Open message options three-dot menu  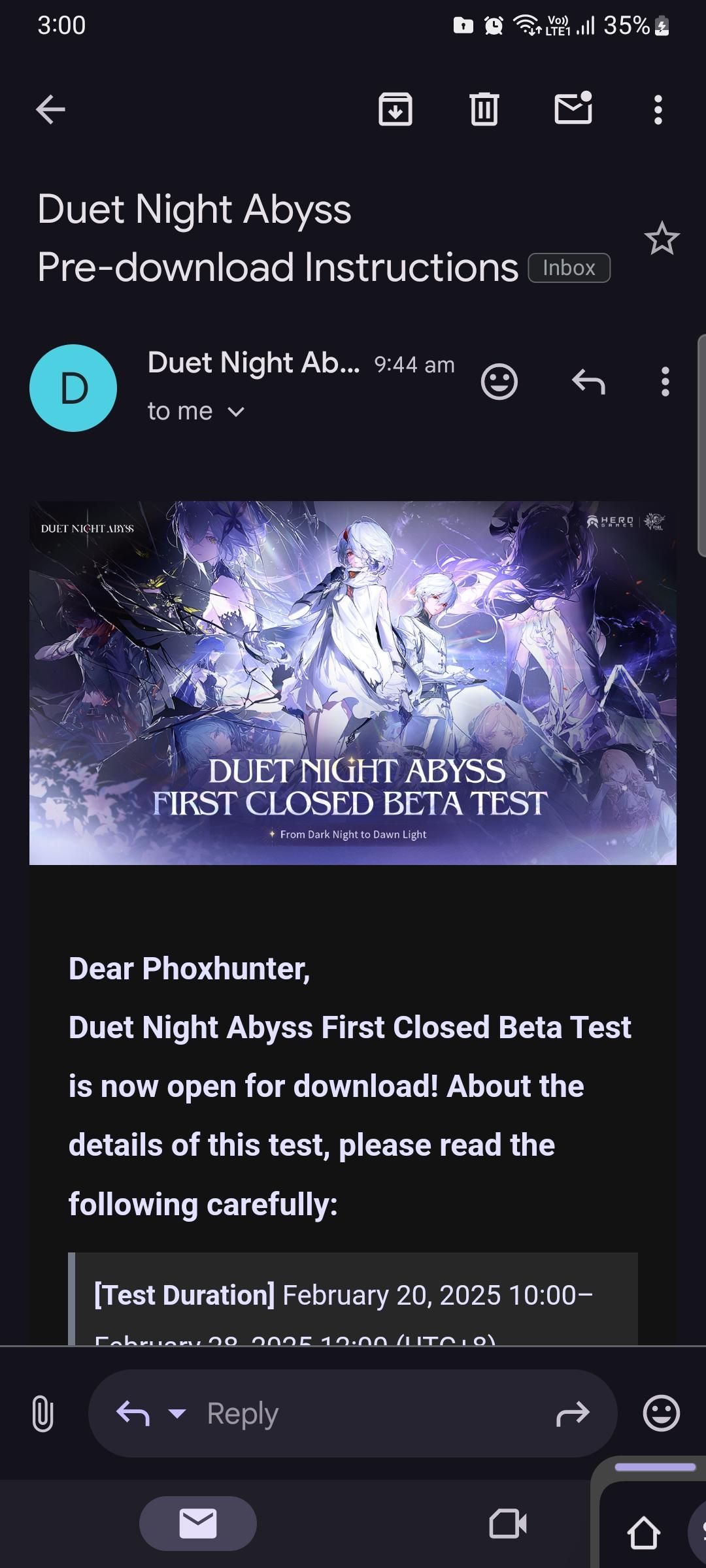[665, 382]
